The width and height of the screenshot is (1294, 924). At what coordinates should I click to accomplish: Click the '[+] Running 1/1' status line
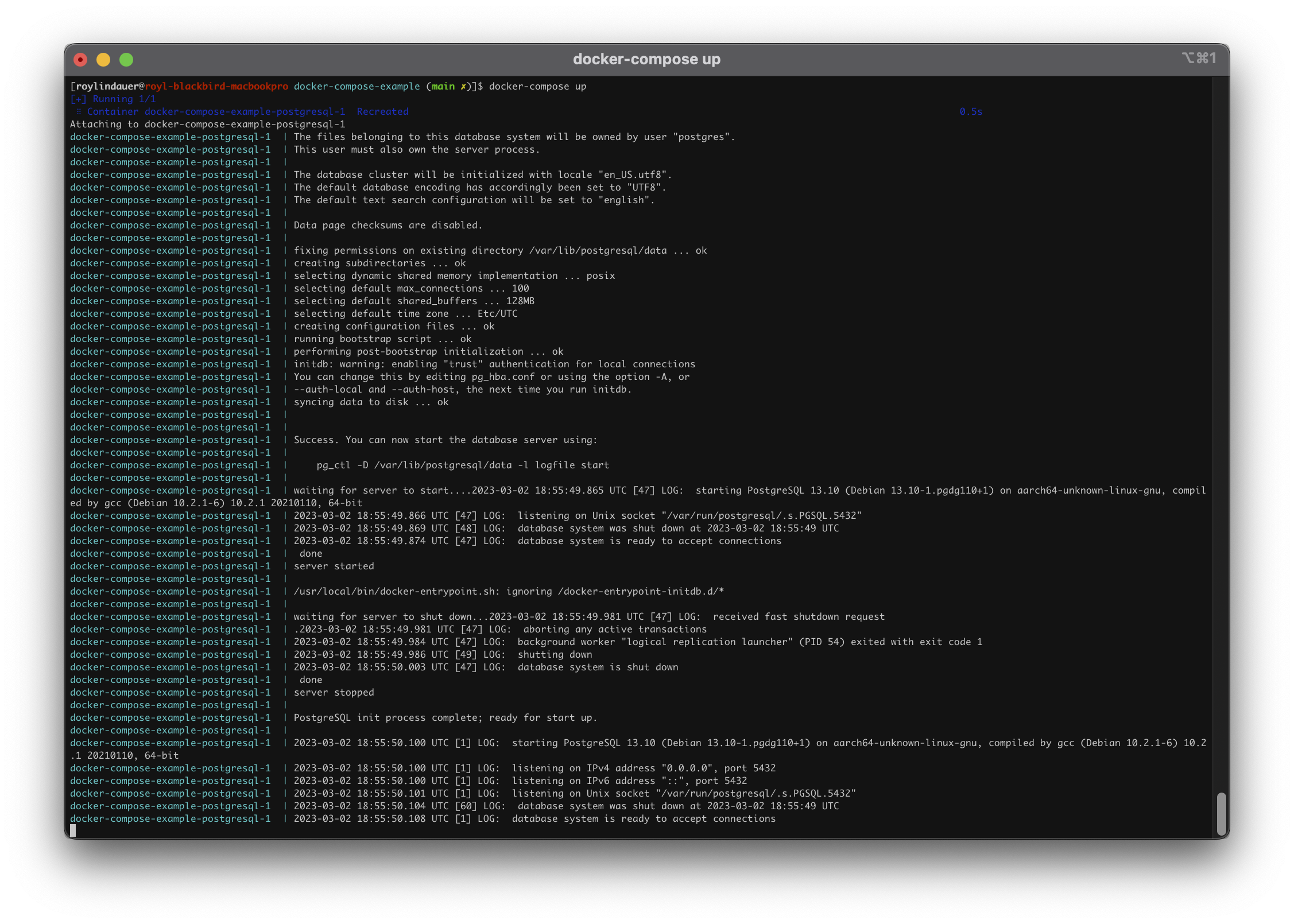point(113,99)
